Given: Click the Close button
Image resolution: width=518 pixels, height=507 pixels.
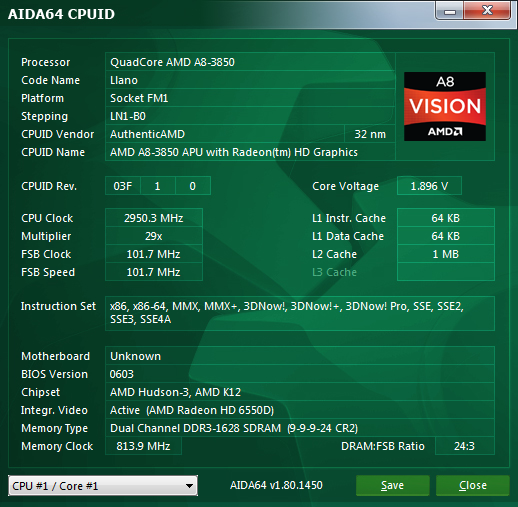Looking at the screenshot, I should [473, 485].
